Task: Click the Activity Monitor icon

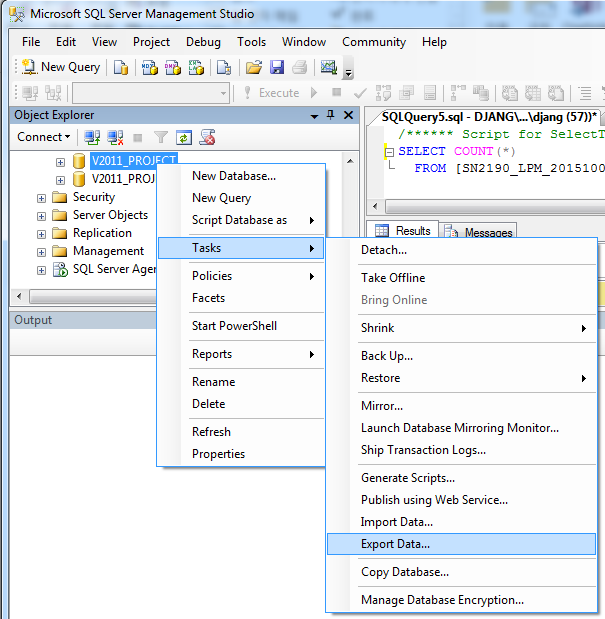Action: click(328, 68)
